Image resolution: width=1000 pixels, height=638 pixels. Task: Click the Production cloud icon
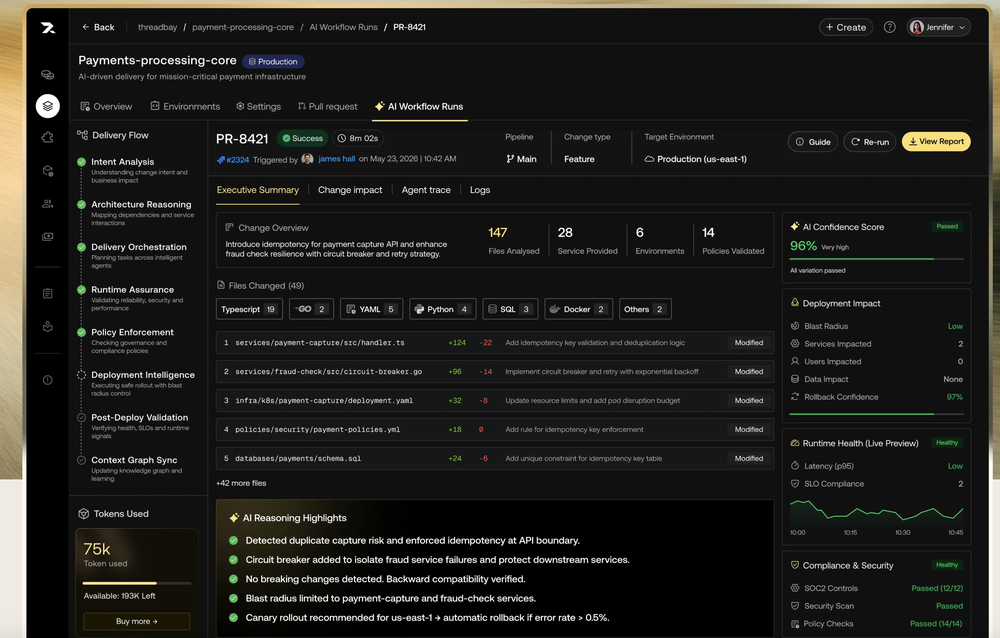pyautogui.click(x=649, y=159)
